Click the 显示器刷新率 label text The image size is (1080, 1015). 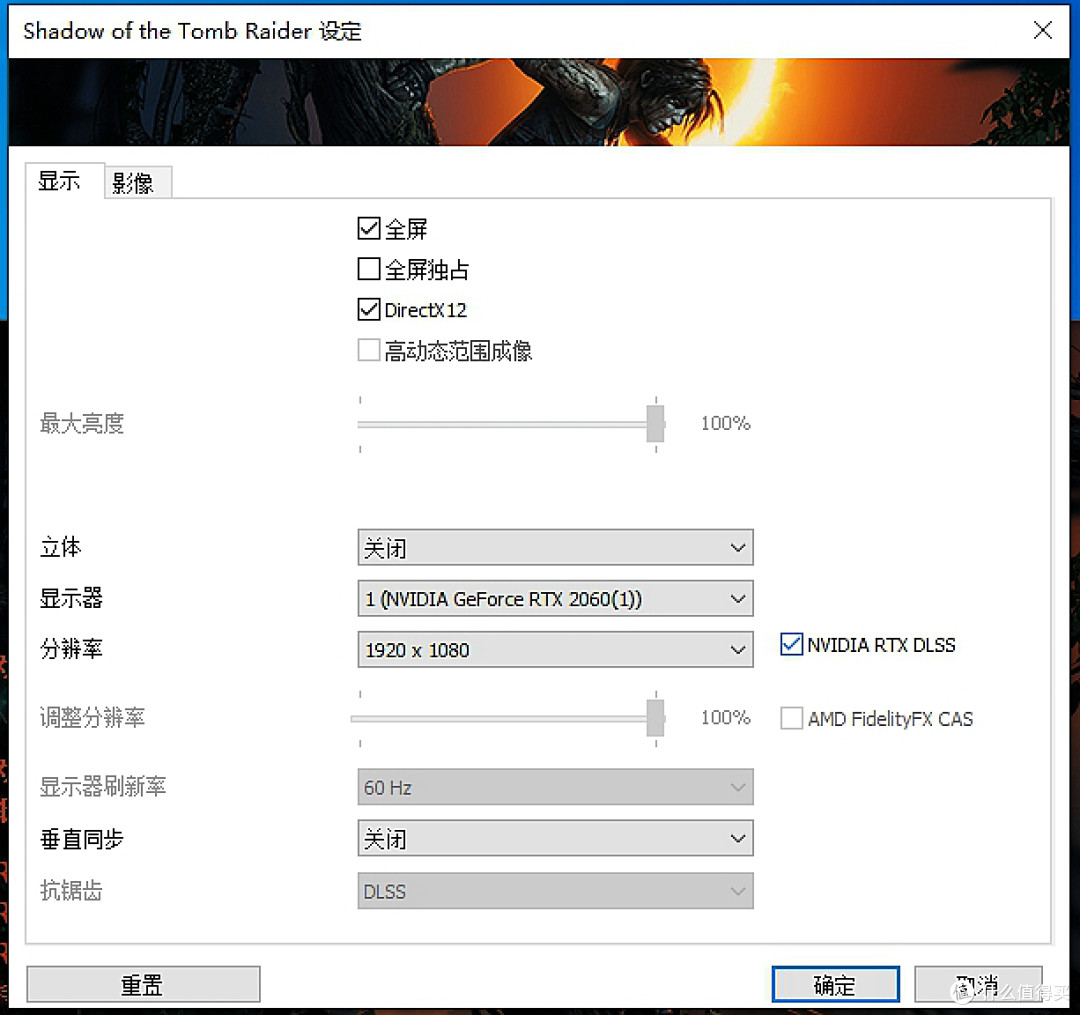[x=103, y=786]
